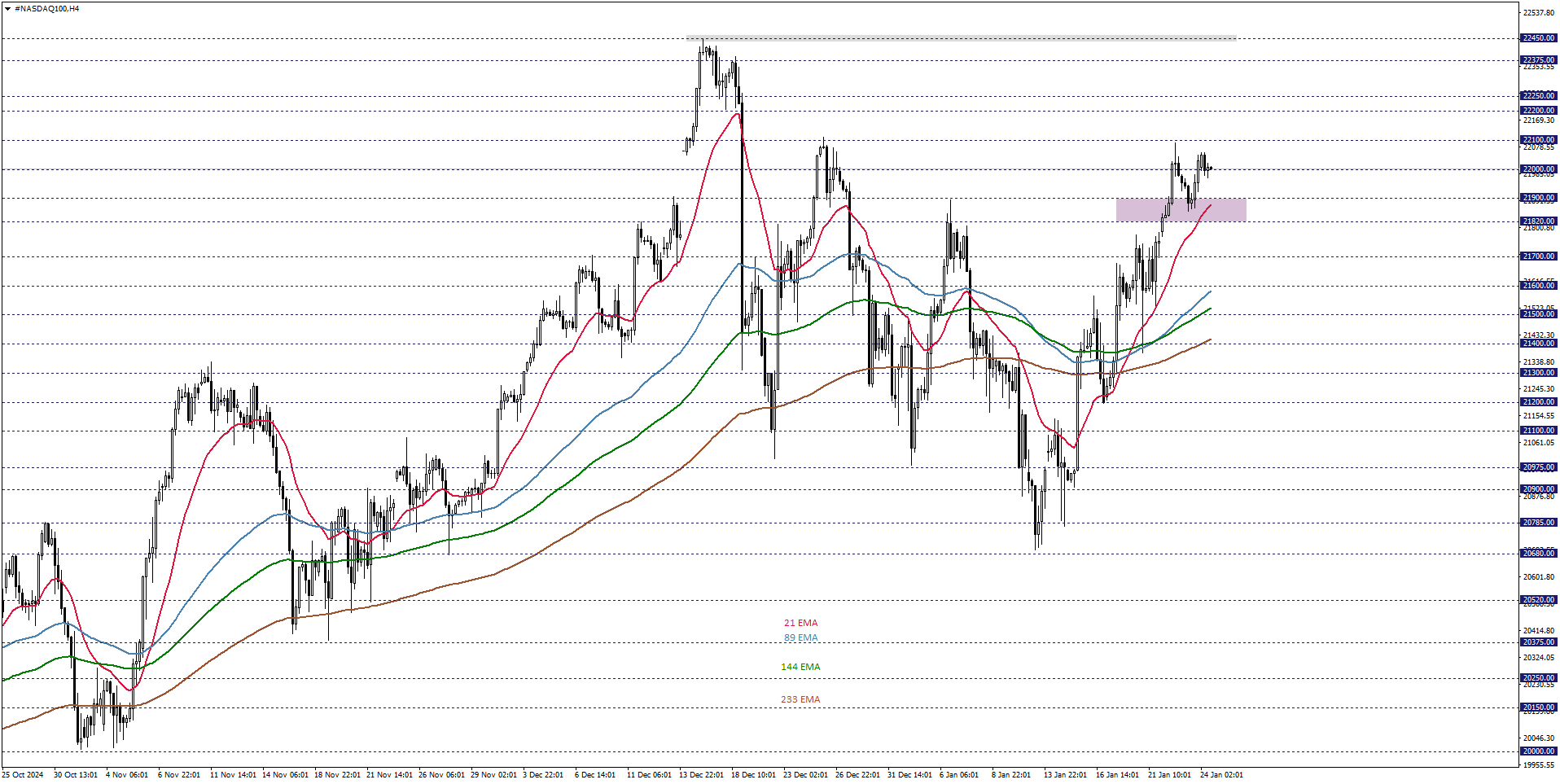Click the 16 Jan 14:01 time label
The image size is (1560, 784).
pyautogui.click(x=1118, y=775)
